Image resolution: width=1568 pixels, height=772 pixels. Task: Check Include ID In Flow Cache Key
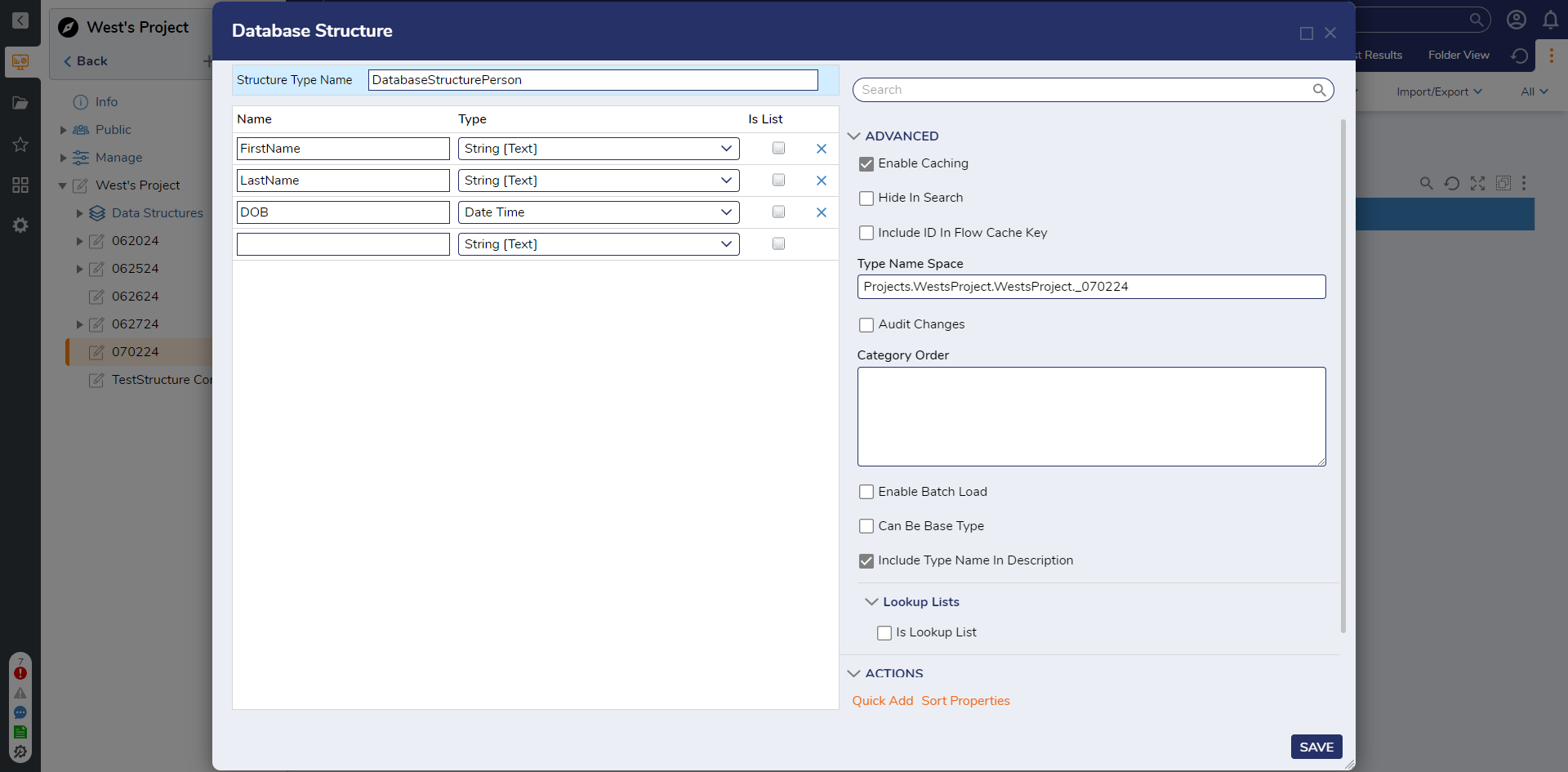click(866, 234)
